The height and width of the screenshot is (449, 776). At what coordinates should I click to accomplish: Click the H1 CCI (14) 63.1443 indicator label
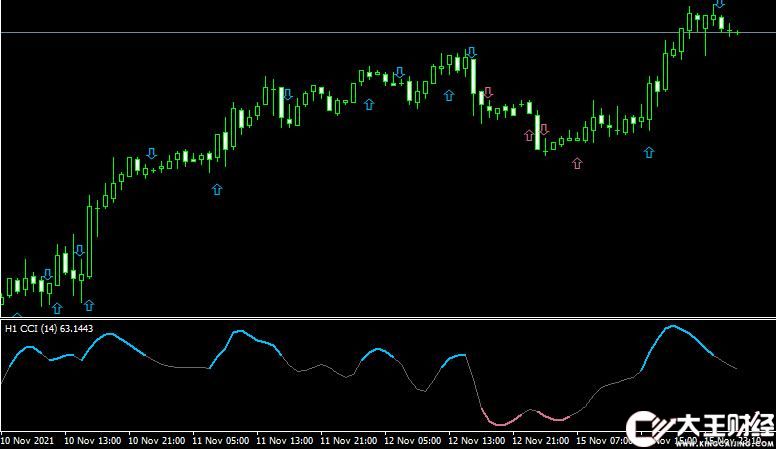click(49, 329)
